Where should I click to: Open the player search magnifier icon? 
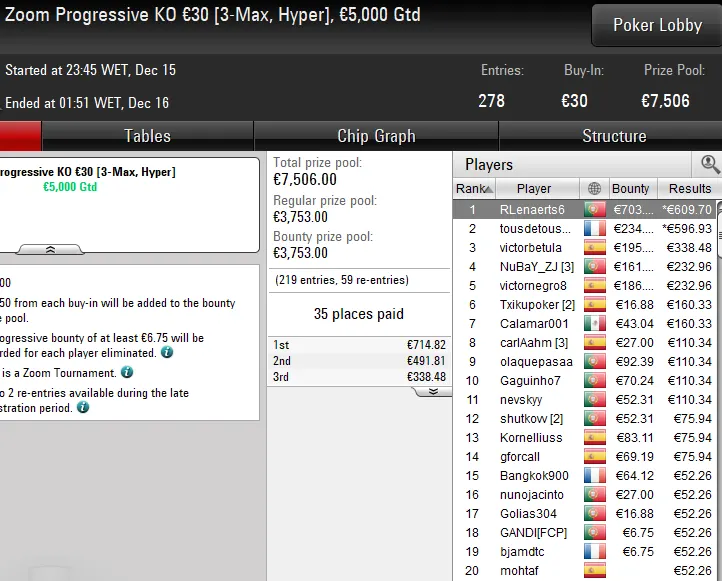pos(709,164)
